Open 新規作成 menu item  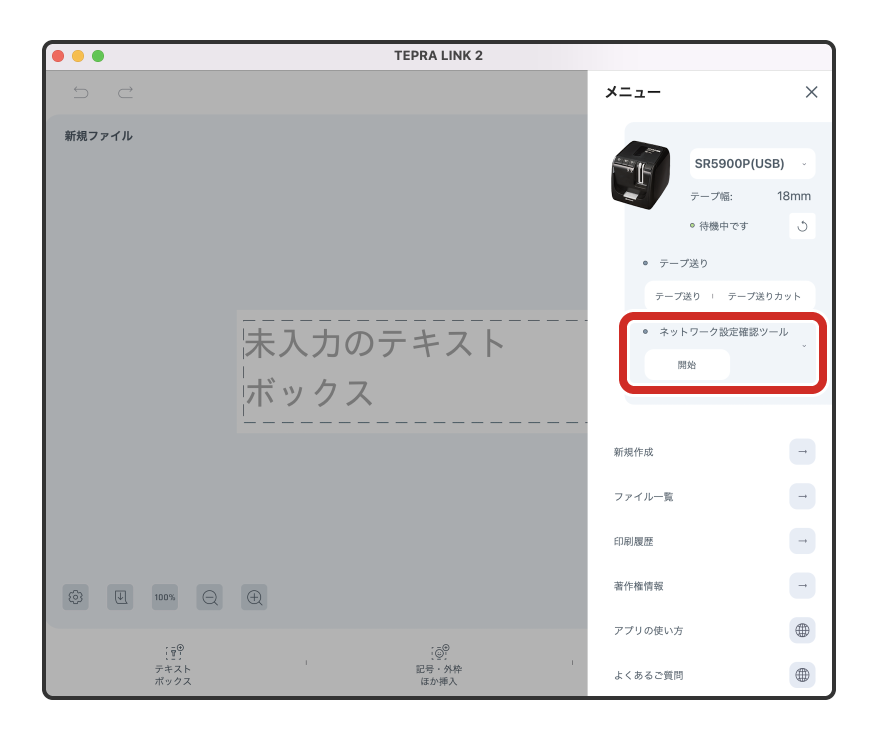pyautogui.click(x=802, y=452)
